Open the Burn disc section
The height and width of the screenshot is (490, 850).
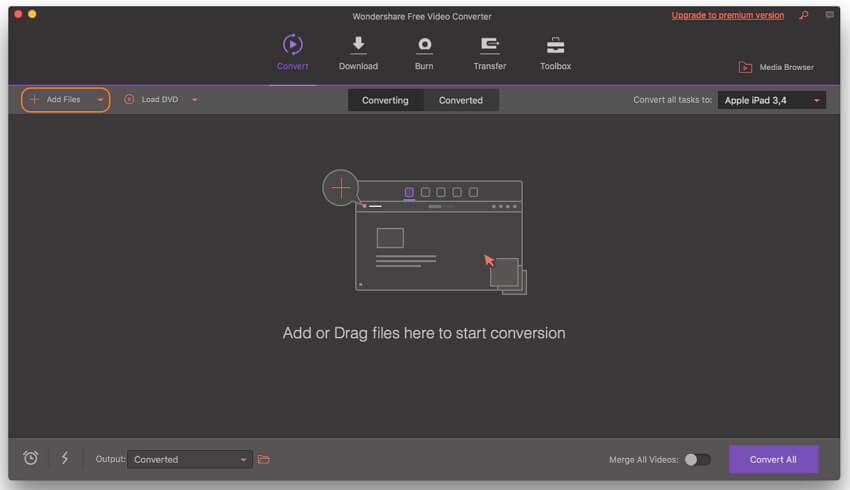point(424,45)
